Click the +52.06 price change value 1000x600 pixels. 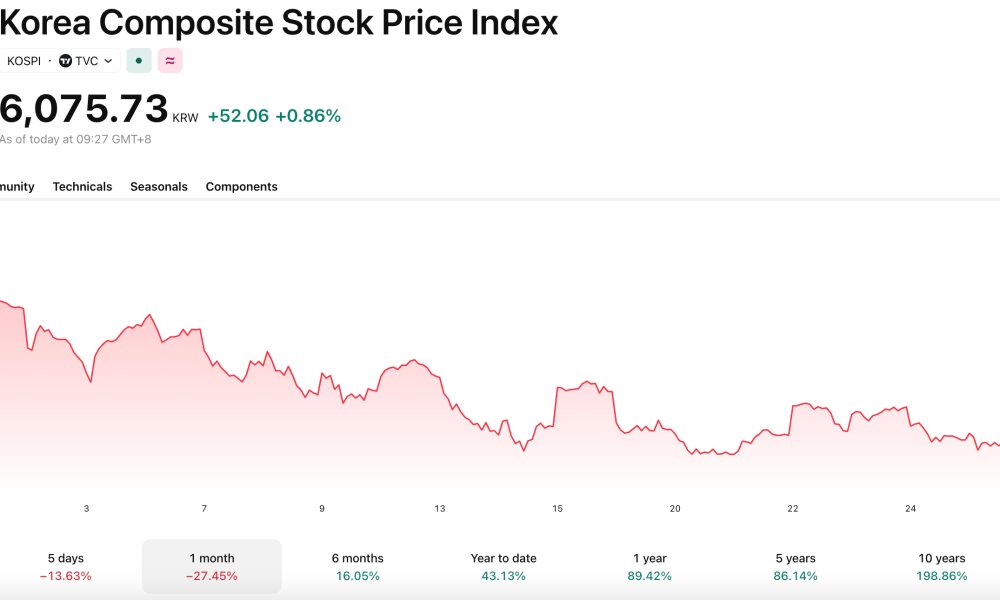239,115
